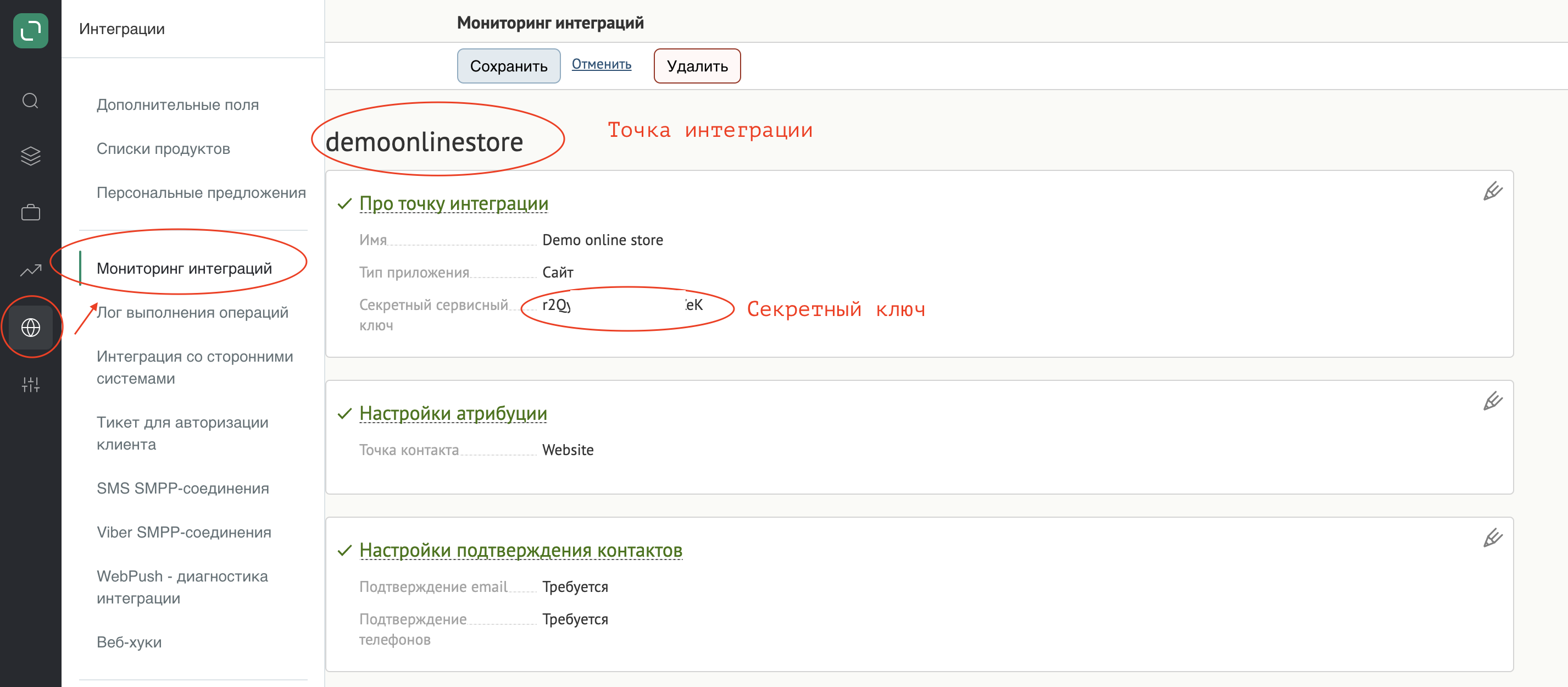
Task: Open Персональные предложения menu item
Action: (x=201, y=192)
